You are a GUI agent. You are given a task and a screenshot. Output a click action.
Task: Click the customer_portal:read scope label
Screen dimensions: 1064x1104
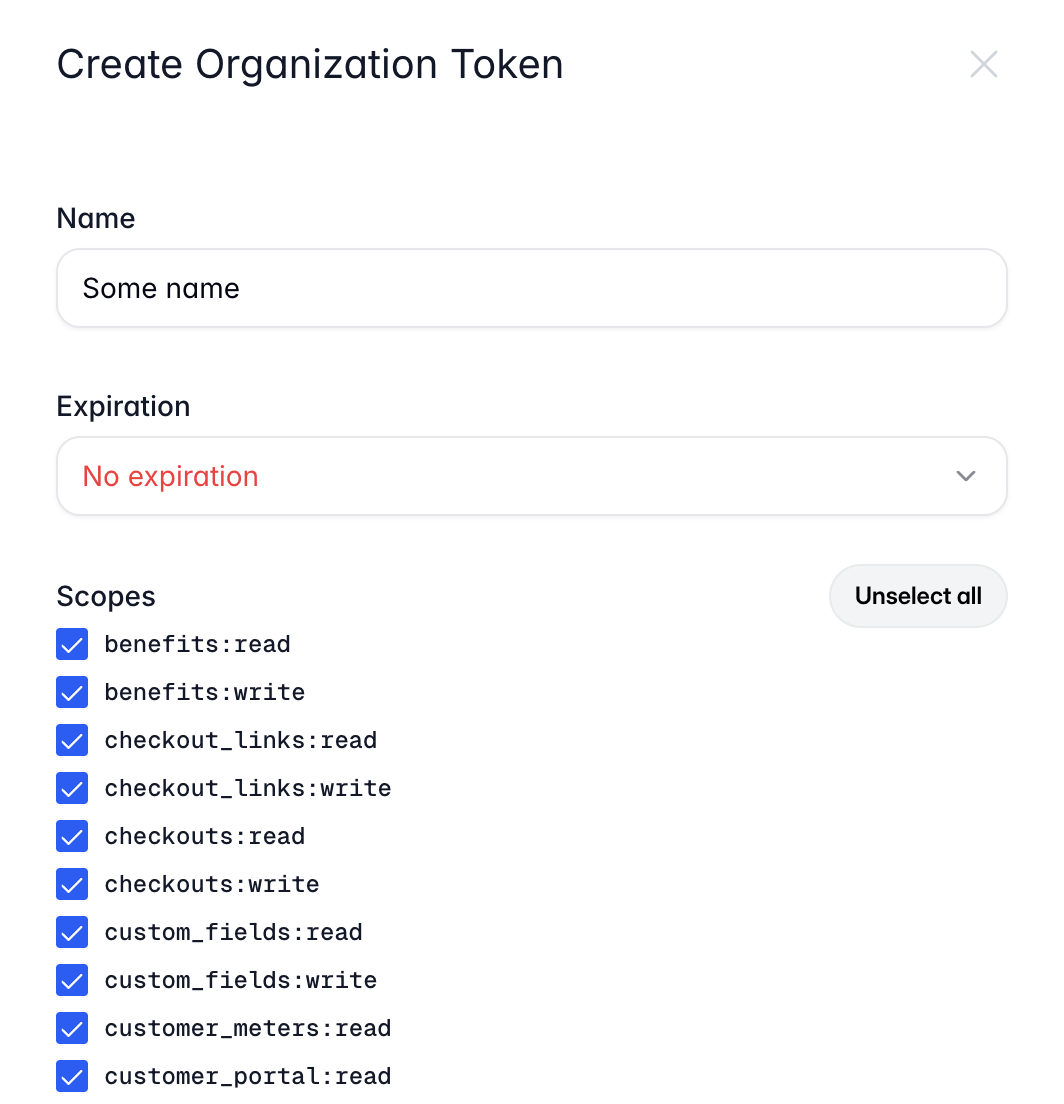pos(248,1076)
